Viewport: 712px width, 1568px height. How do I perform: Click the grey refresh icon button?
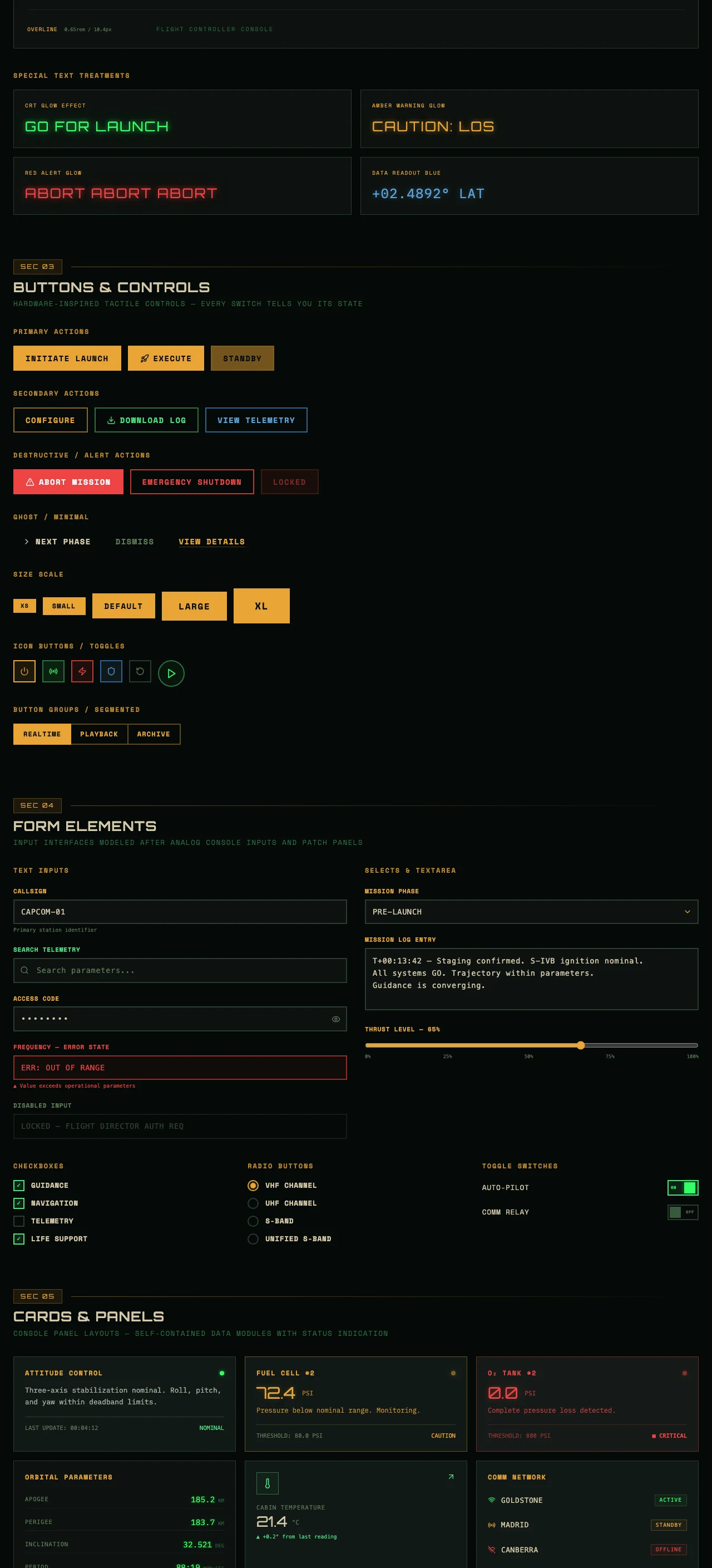(x=140, y=671)
